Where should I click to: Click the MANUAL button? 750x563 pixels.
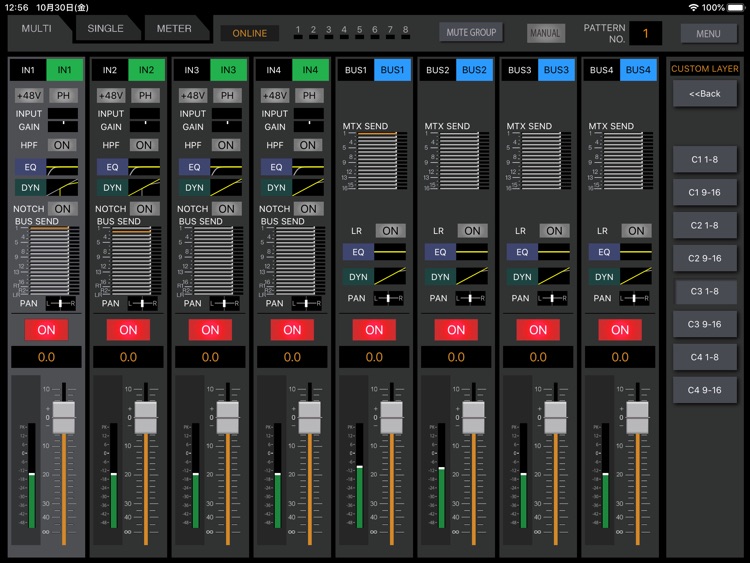545,33
